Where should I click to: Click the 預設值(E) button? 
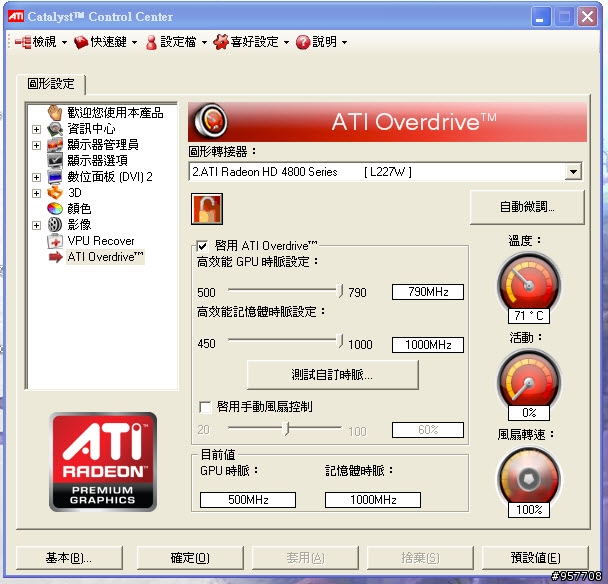click(x=535, y=558)
